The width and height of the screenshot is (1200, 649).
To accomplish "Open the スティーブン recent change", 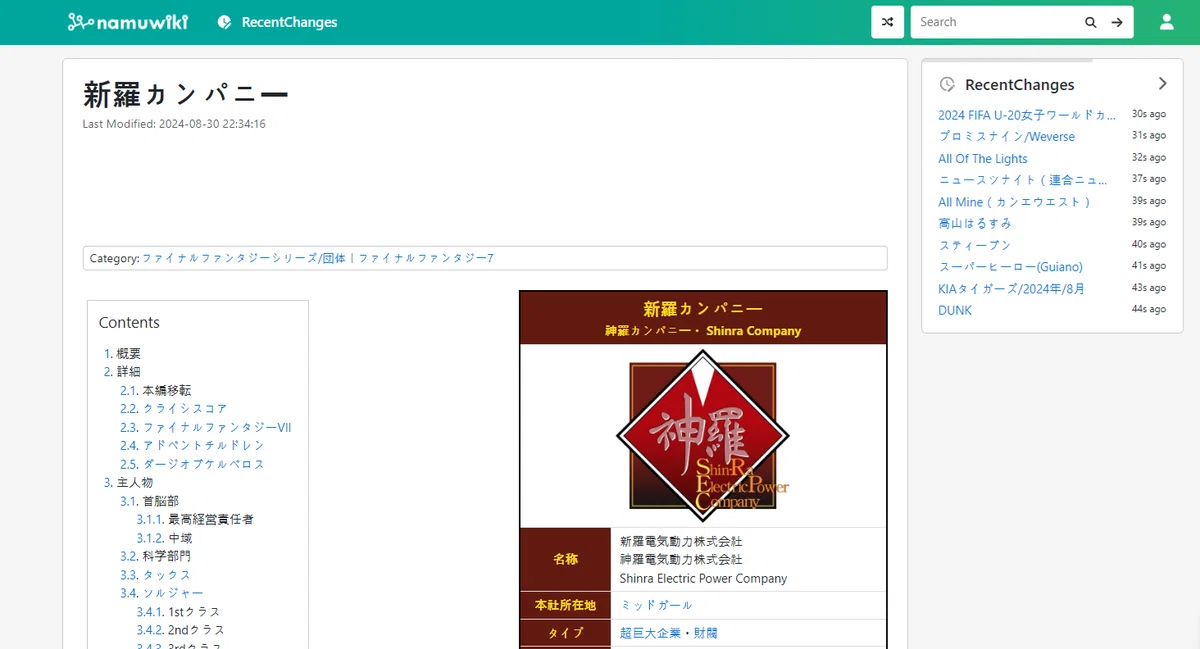I will click(975, 245).
